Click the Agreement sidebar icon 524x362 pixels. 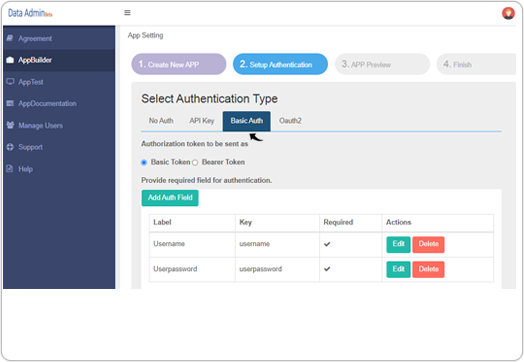[x=10, y=38]
